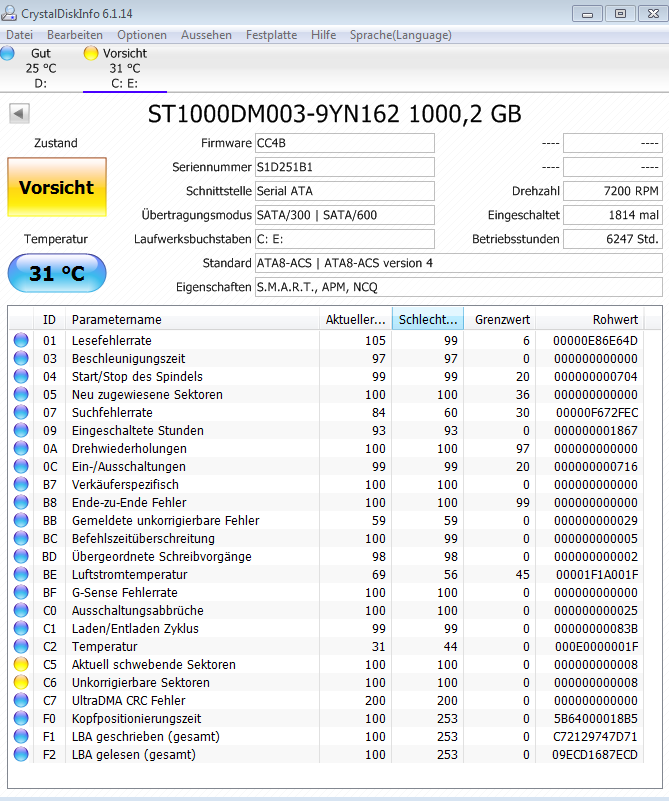Click the Drehzahl value 7200 RPM
669x801 pixels.
click(x=613, y=191)
